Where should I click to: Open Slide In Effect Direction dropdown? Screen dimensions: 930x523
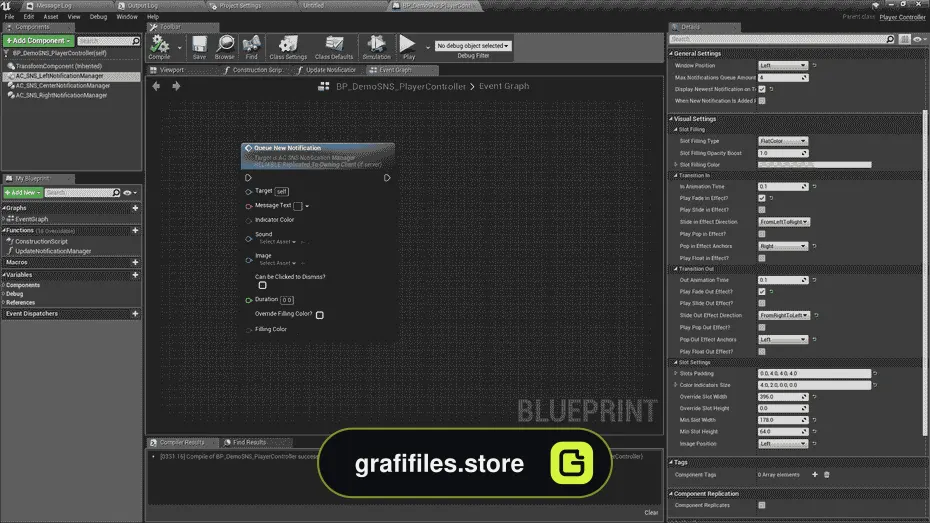point(784,222)
